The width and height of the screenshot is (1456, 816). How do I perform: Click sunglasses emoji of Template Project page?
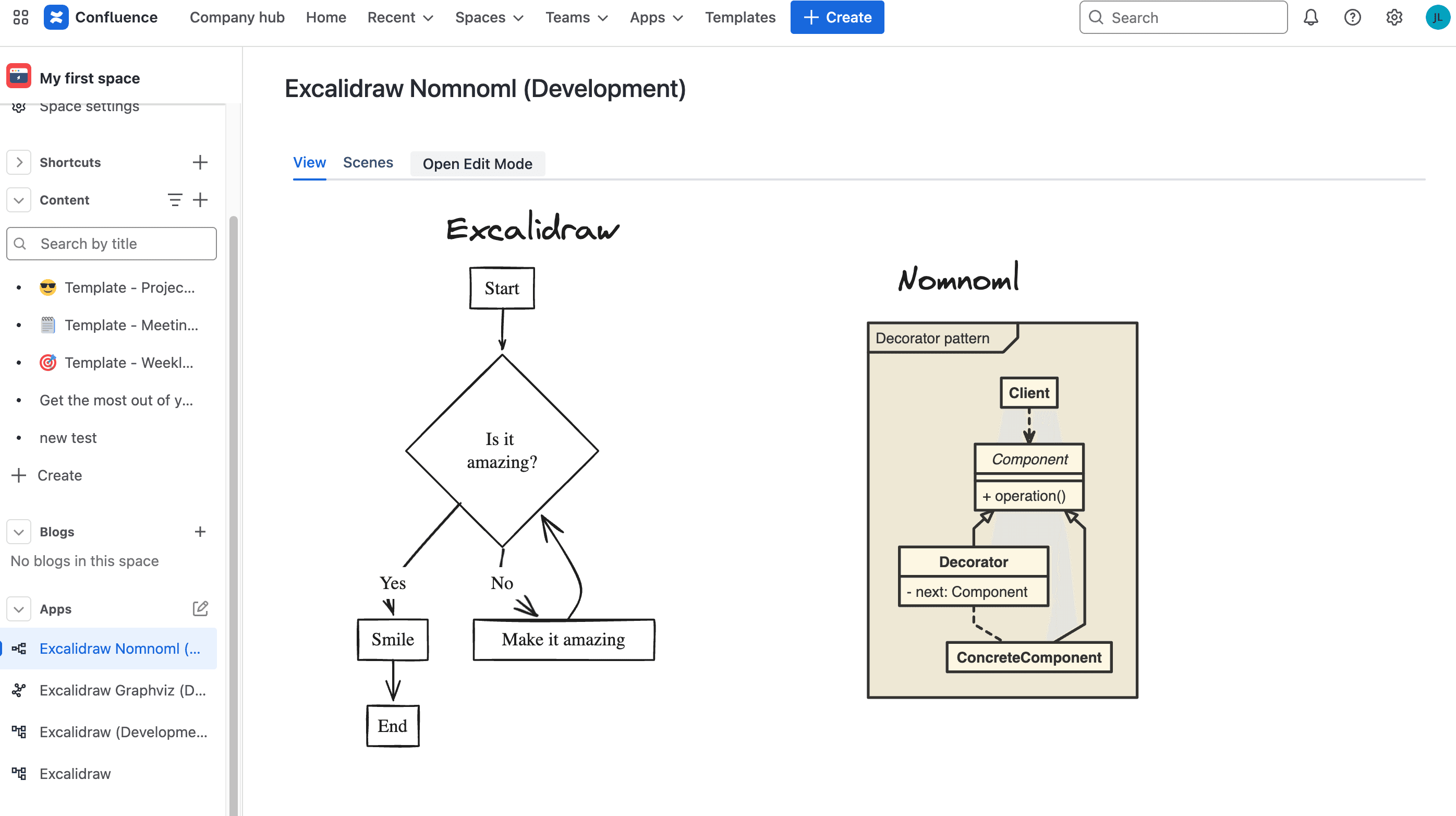(x=48, y=287)
